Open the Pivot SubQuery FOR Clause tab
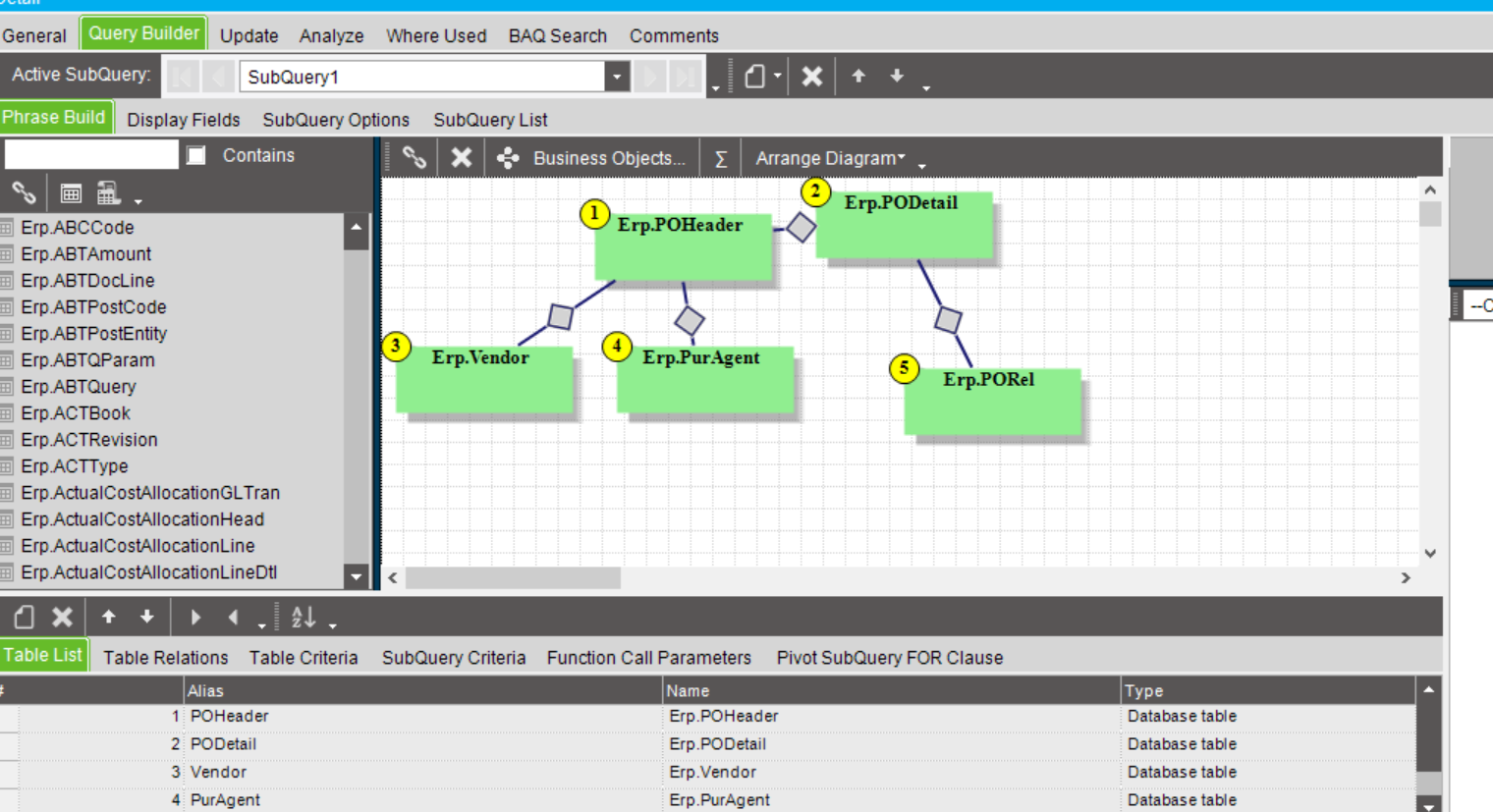Viewport: 1493px width, 812px height. [x=890, y=658]
